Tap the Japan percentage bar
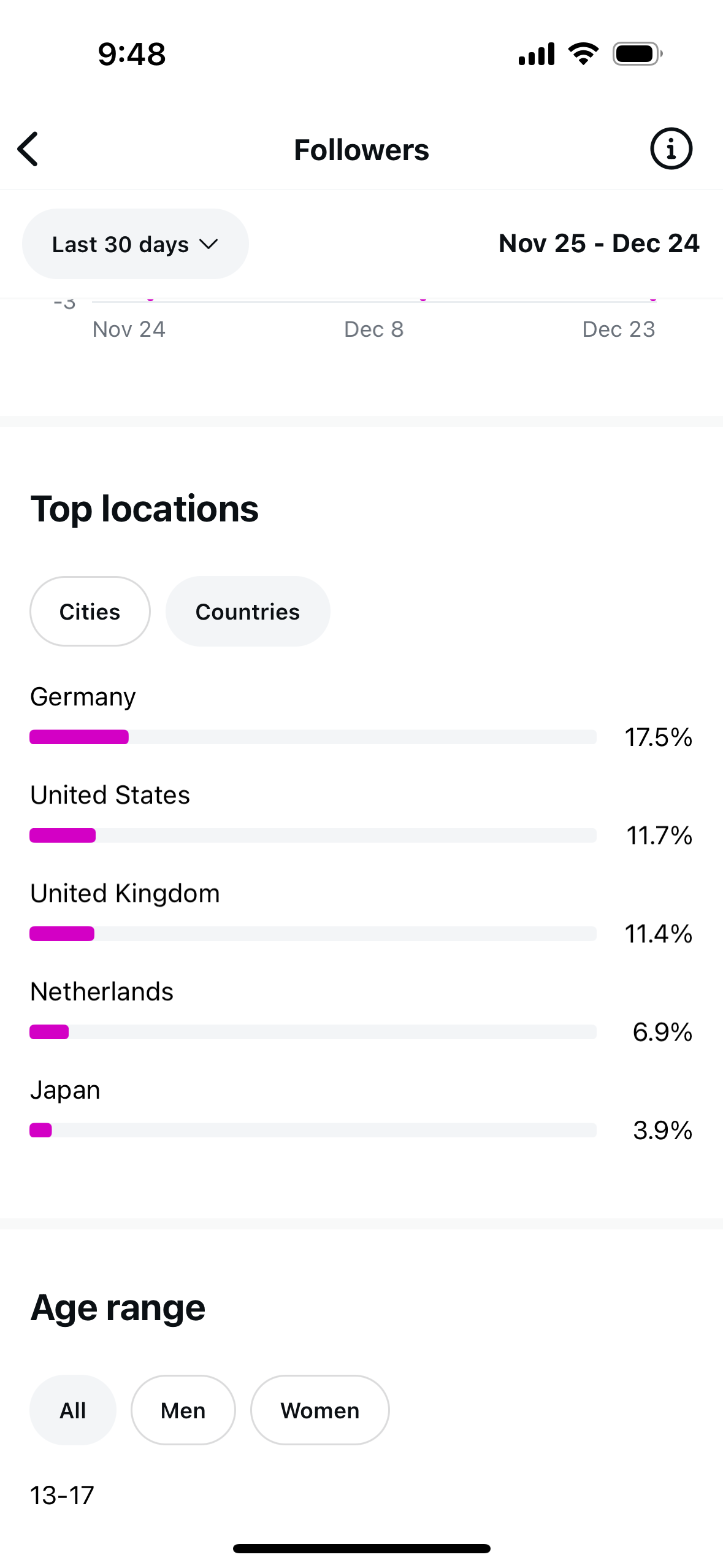Screen dimensions: 723x1568 (313, 1131)
